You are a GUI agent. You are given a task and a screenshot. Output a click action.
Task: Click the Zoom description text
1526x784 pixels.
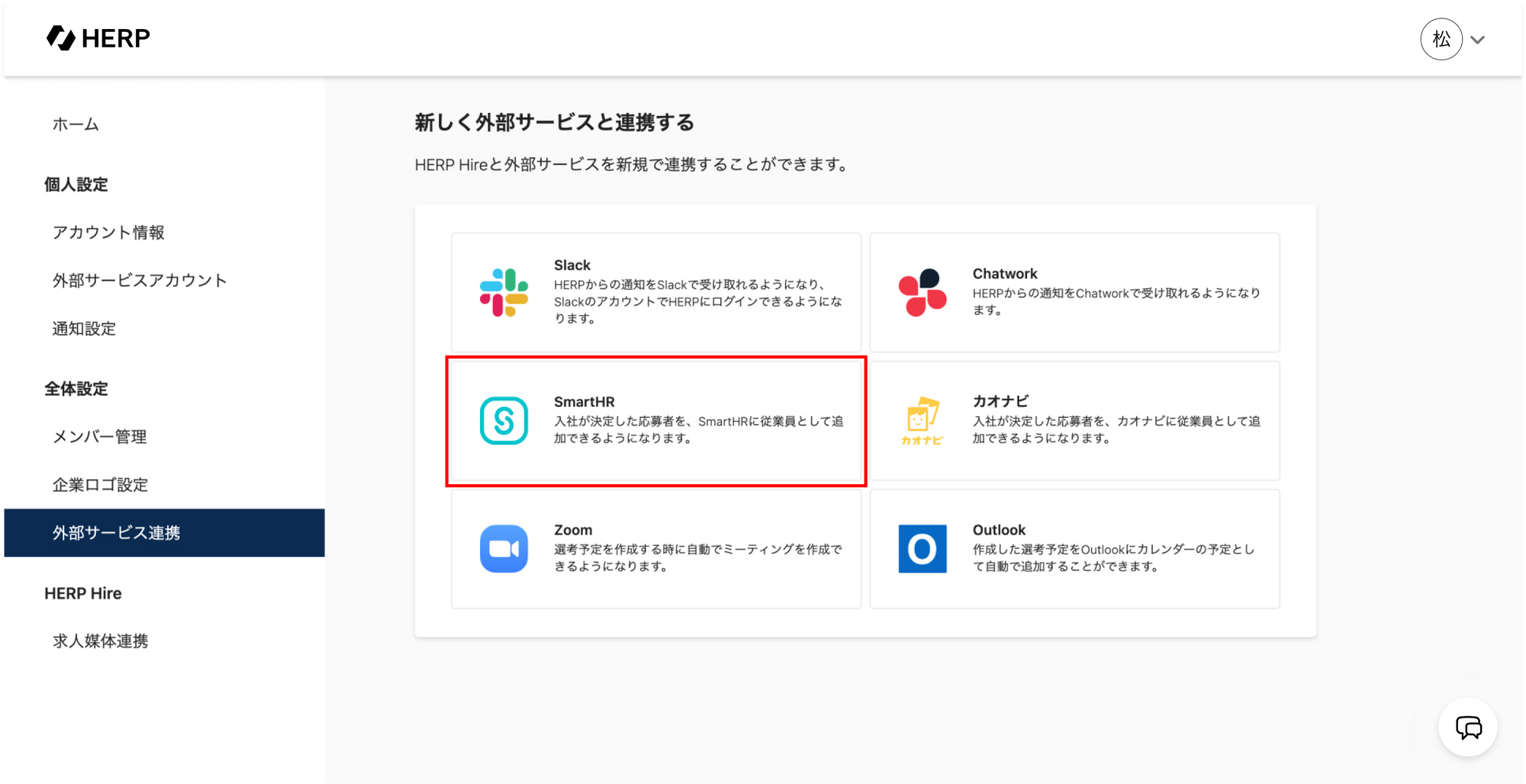tap(698, 557)
